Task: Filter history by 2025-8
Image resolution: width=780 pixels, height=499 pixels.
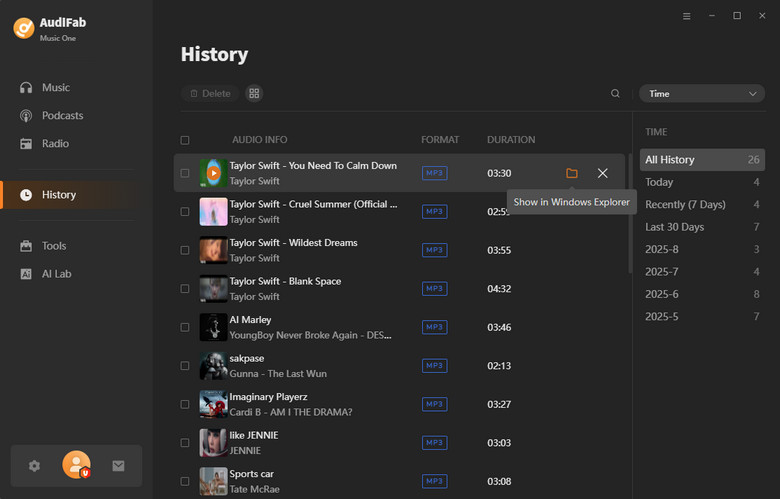Action: [702, 249]
